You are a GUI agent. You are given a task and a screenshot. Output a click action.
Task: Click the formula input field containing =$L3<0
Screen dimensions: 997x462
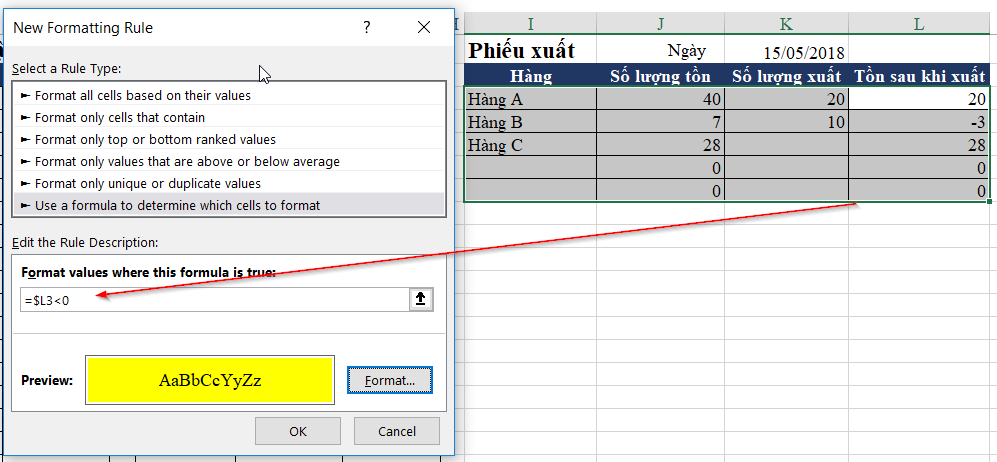tap(215, 300)
